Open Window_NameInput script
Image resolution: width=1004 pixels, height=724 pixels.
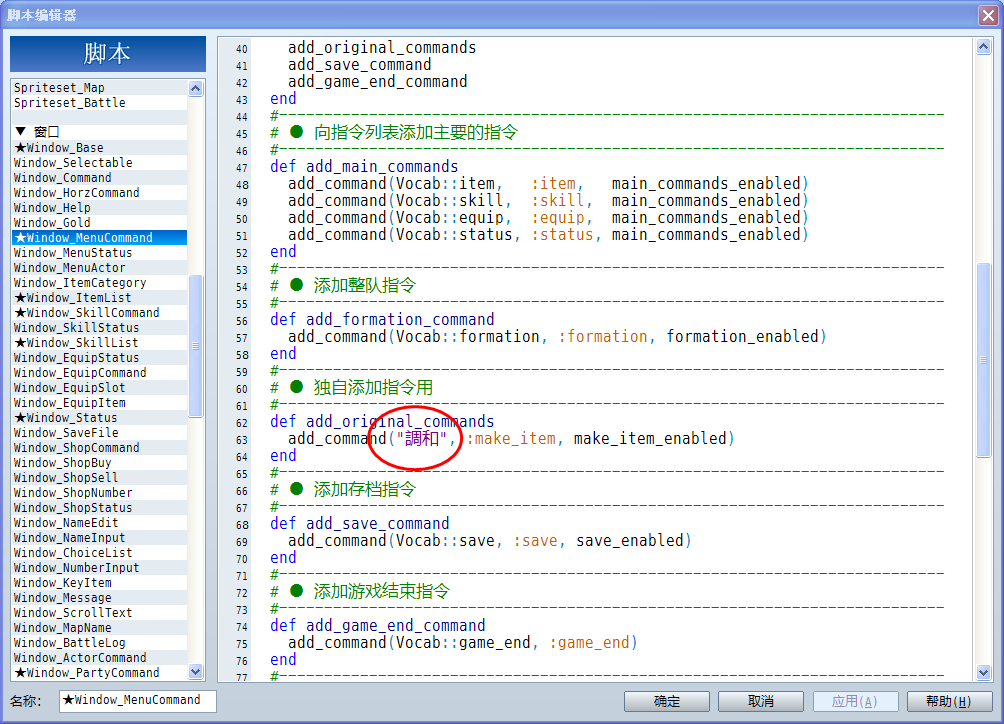100,538
